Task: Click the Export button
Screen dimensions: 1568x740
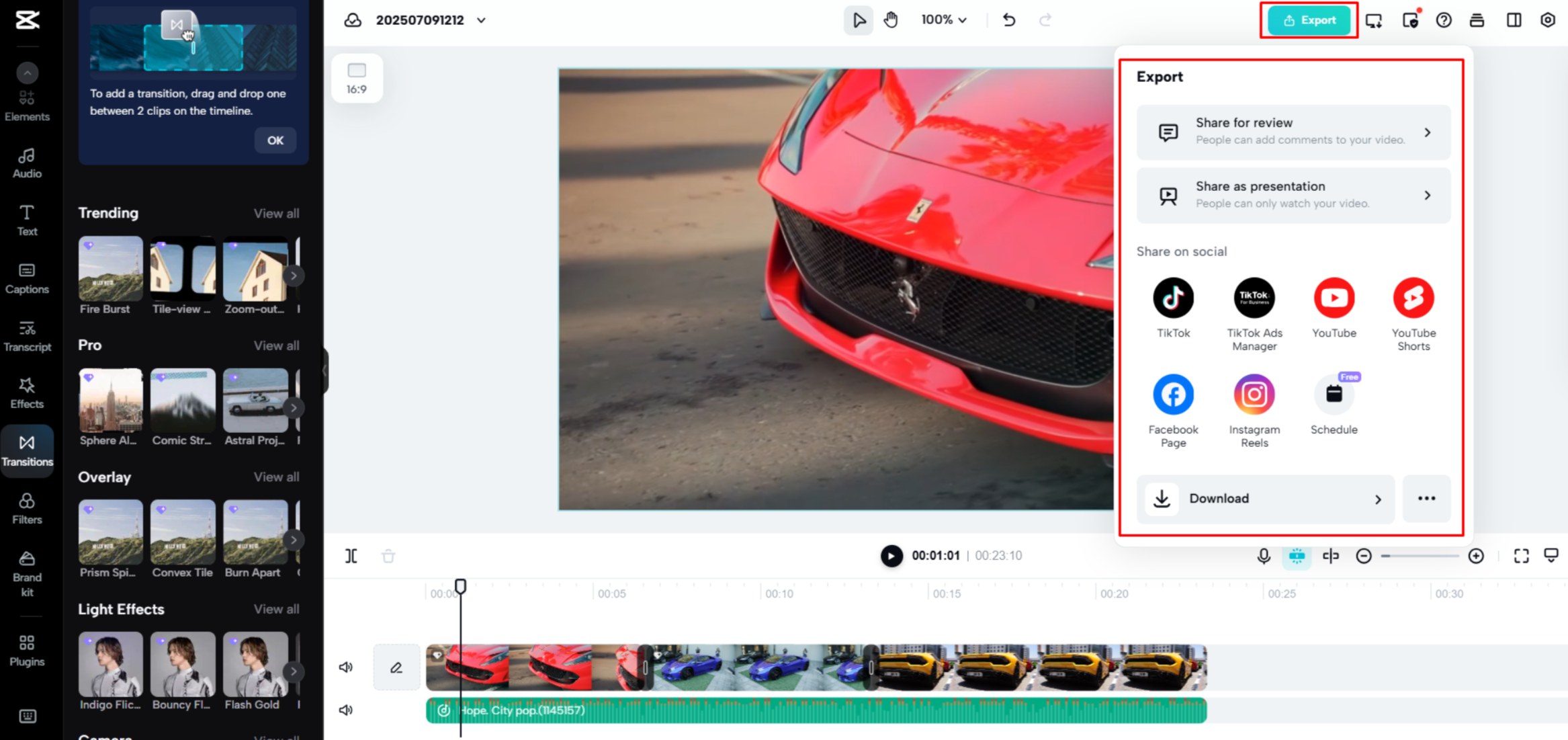Action: tap(1308, 20)
